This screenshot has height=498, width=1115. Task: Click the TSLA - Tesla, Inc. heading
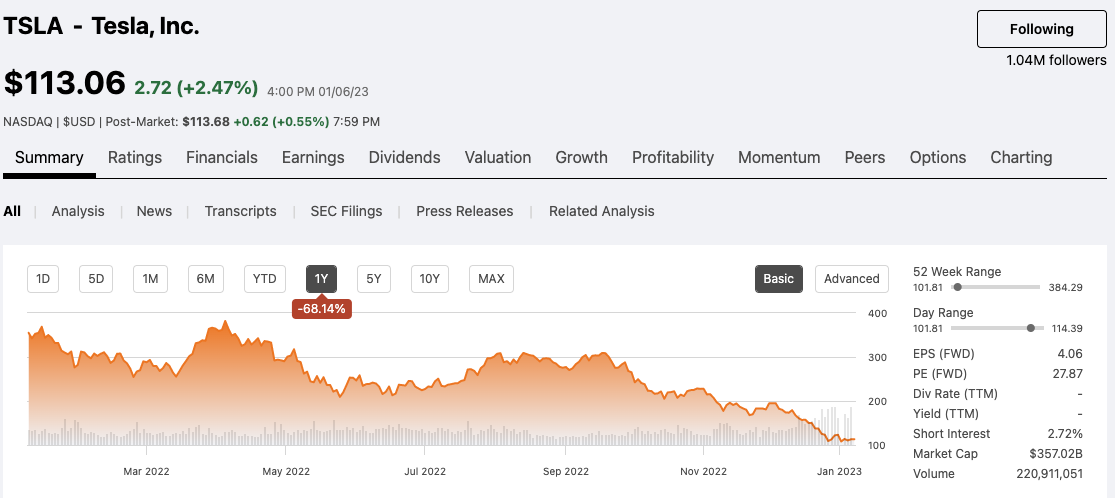102,26
